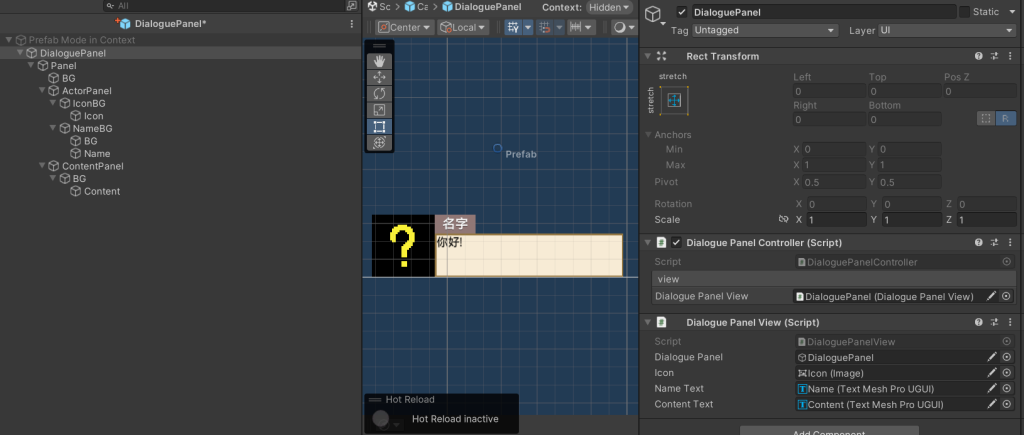This screenshot has height=435, width=1024.
Task: Open Rect Transform presets icon
Action: (994, 56)
